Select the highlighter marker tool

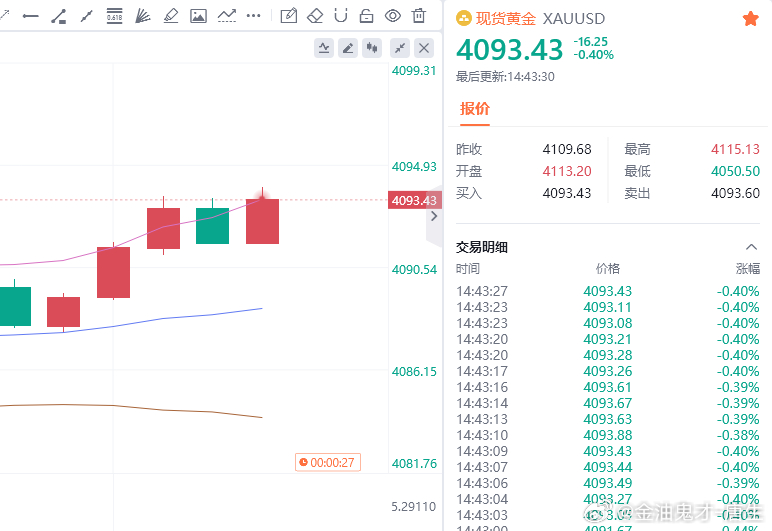[170, 16]
